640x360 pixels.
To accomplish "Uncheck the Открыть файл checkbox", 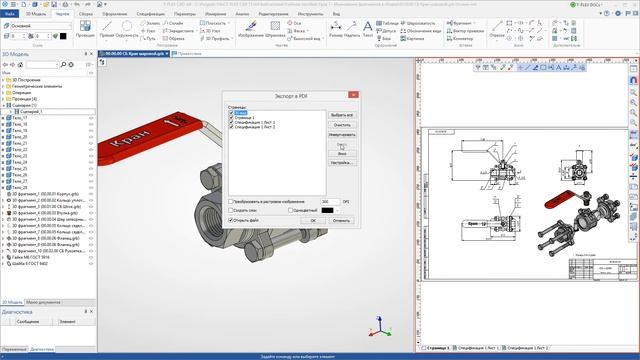I will [x=231, y=220].
